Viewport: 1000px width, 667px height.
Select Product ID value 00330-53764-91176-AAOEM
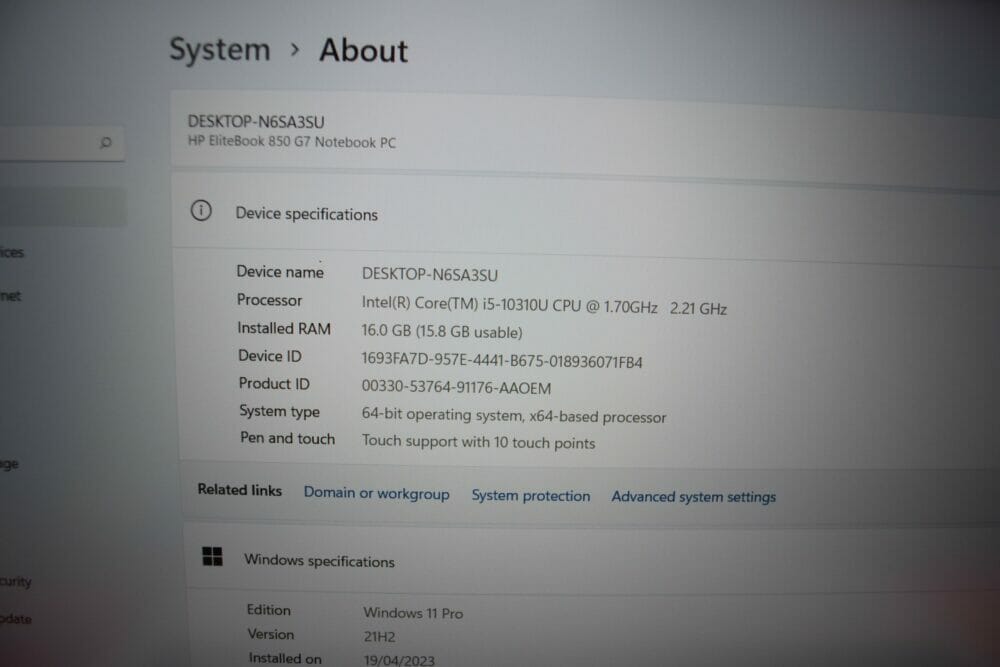456,387
